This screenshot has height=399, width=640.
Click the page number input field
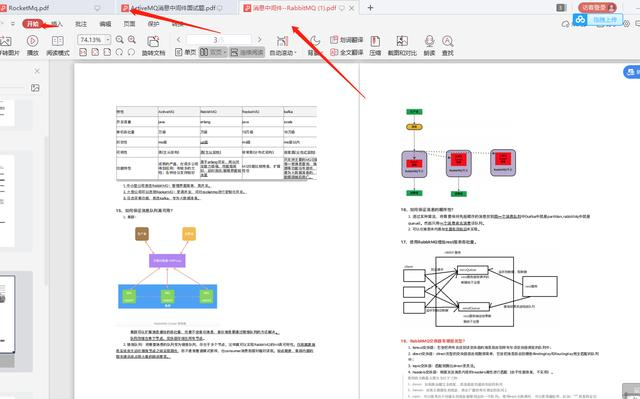pyautogui.click(x=219, y=40)
